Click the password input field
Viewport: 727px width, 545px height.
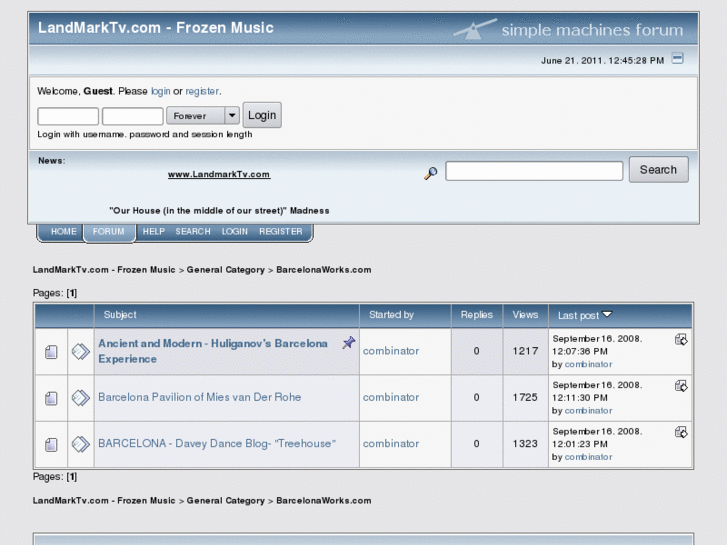point(133,116)
